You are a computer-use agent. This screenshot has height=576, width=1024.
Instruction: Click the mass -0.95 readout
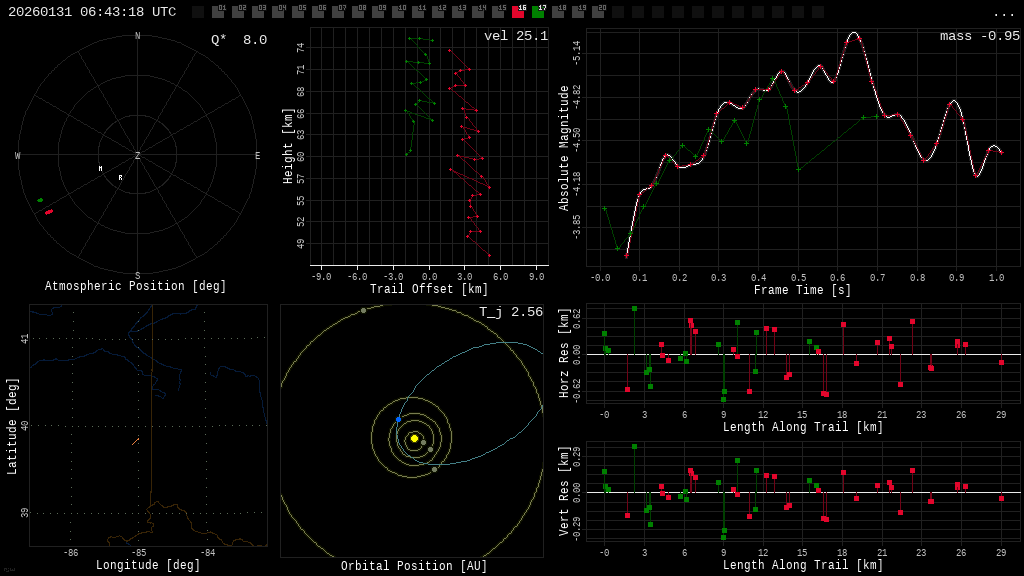(x=980, y=36)
